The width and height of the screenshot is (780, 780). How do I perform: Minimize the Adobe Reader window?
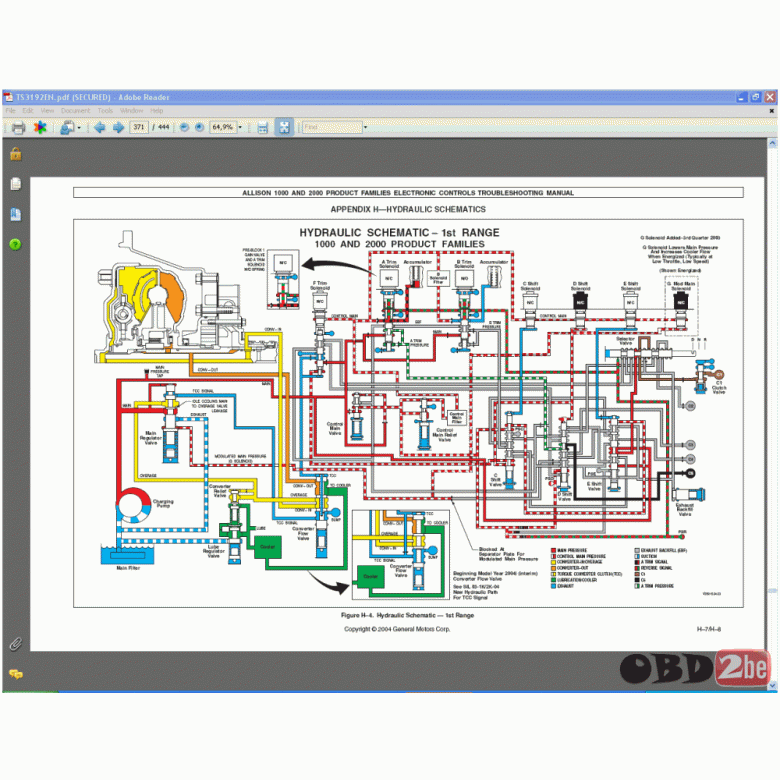click(x=742, y=97)
